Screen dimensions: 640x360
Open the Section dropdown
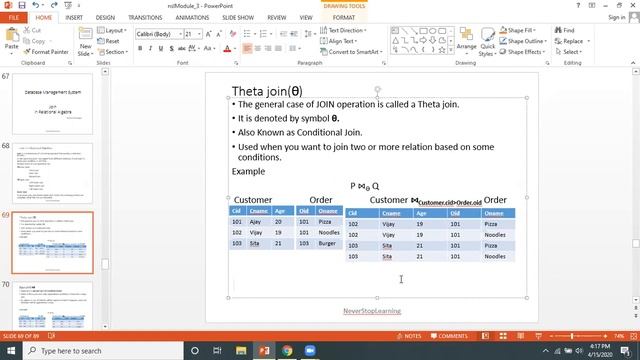pos(113,52)
